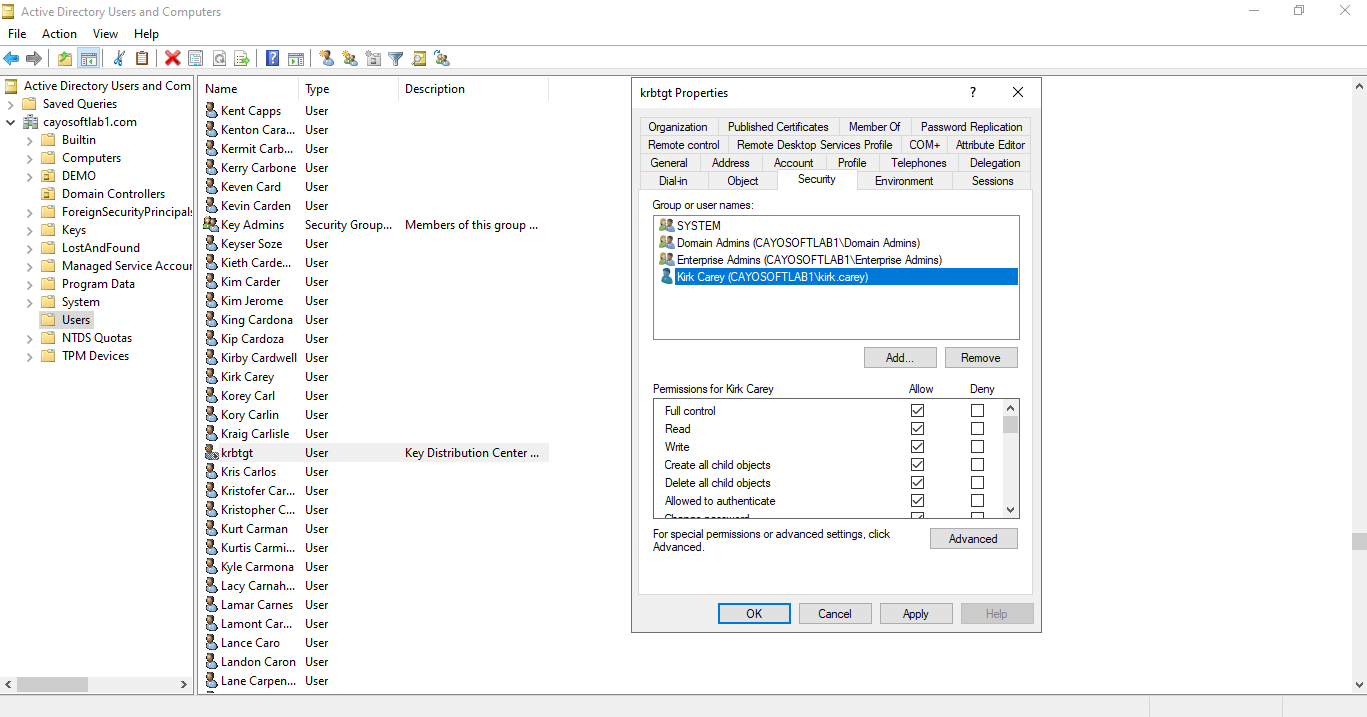Click the Export list toolbar icon
This screenshot has height=717, width=1367.
(241, 59)
